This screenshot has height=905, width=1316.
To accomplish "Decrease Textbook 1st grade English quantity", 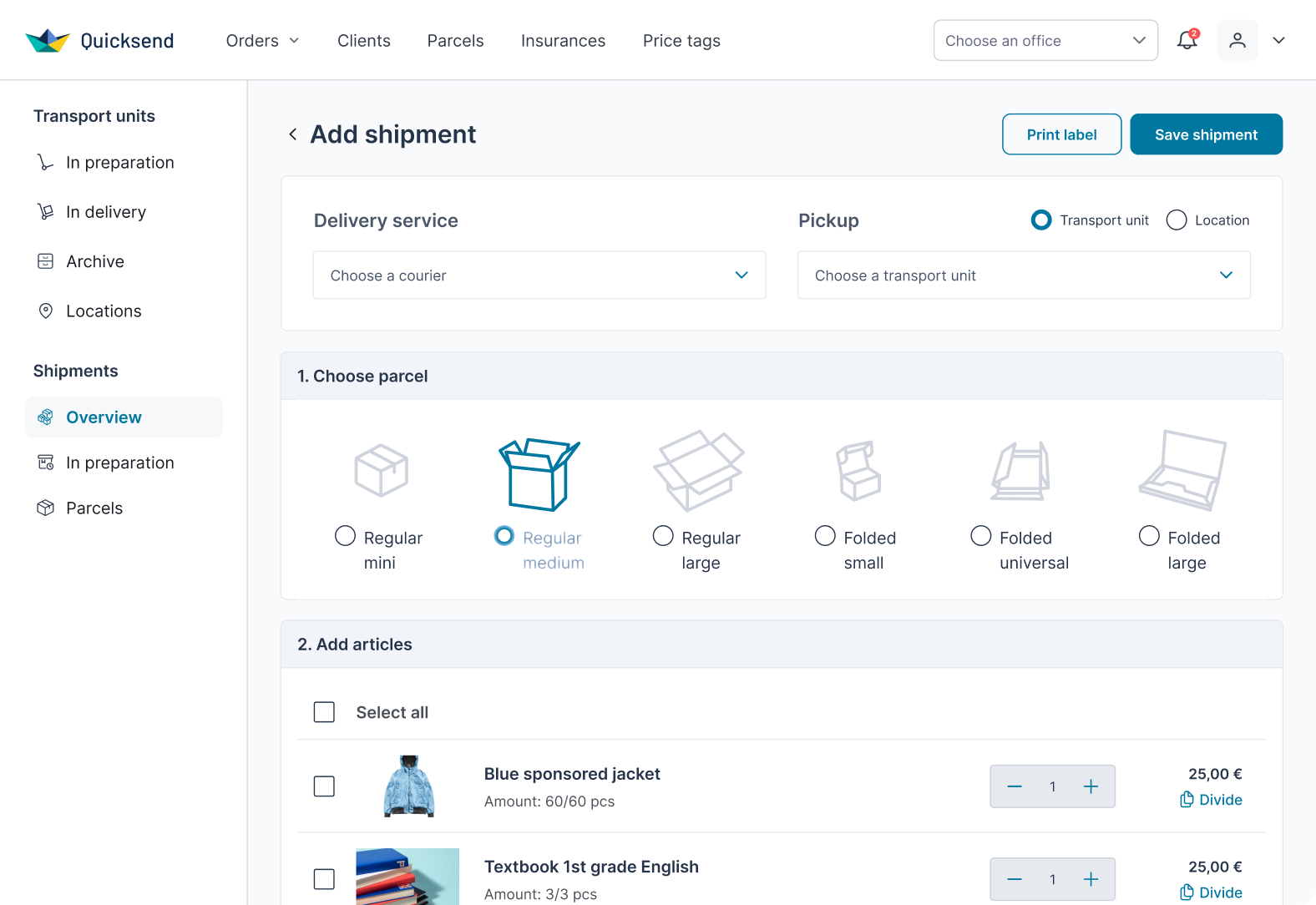I will click(1015, 879).
